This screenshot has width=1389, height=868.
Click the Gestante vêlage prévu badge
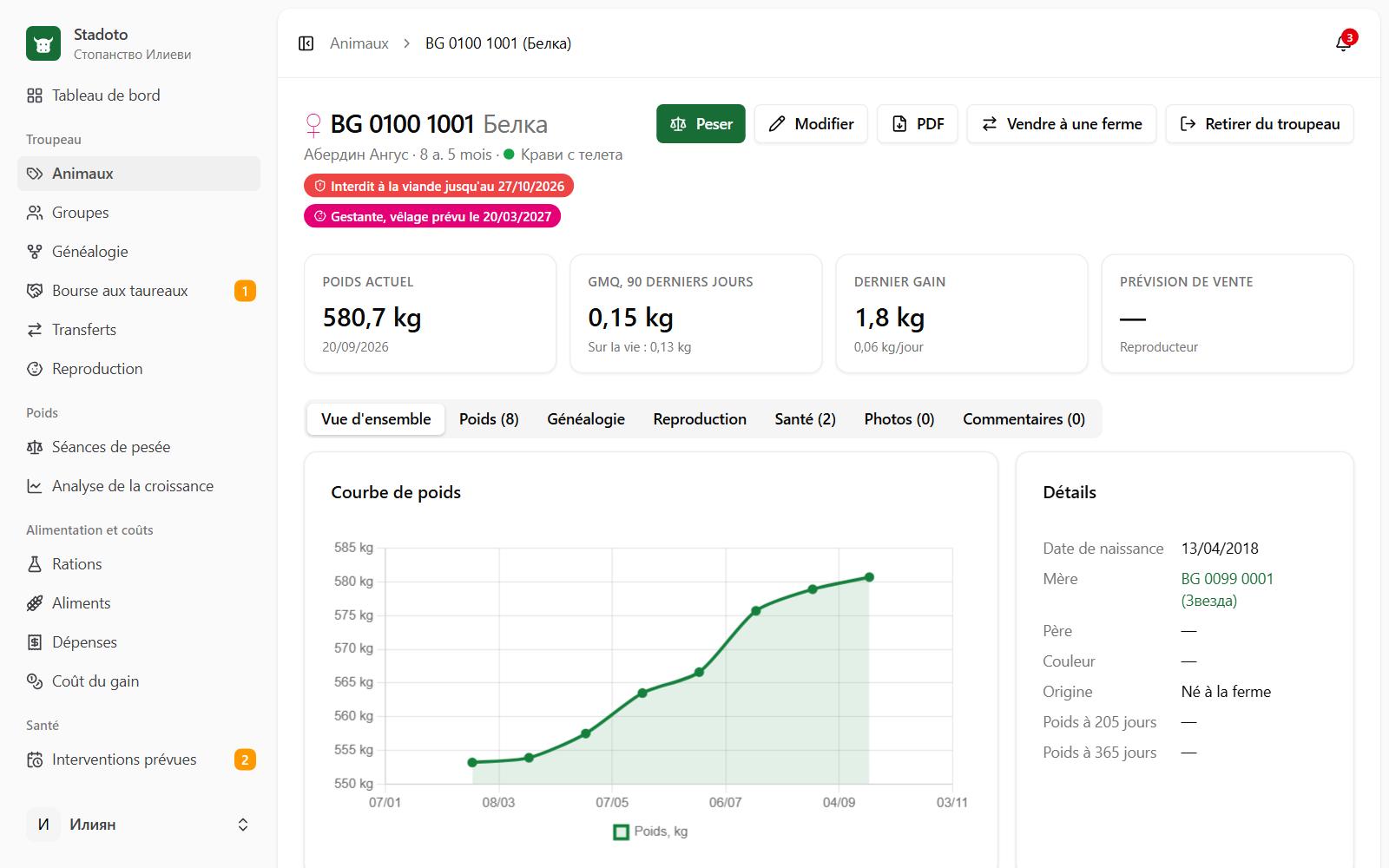pos(432,216)
